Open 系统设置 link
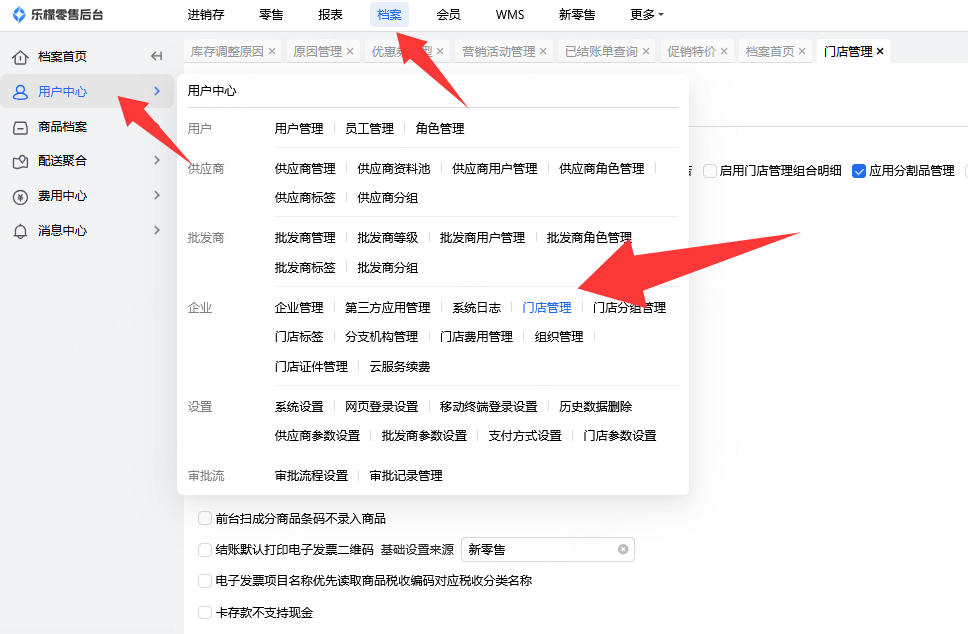The height and width of the screenshot is (634, 968). point(299,407)
